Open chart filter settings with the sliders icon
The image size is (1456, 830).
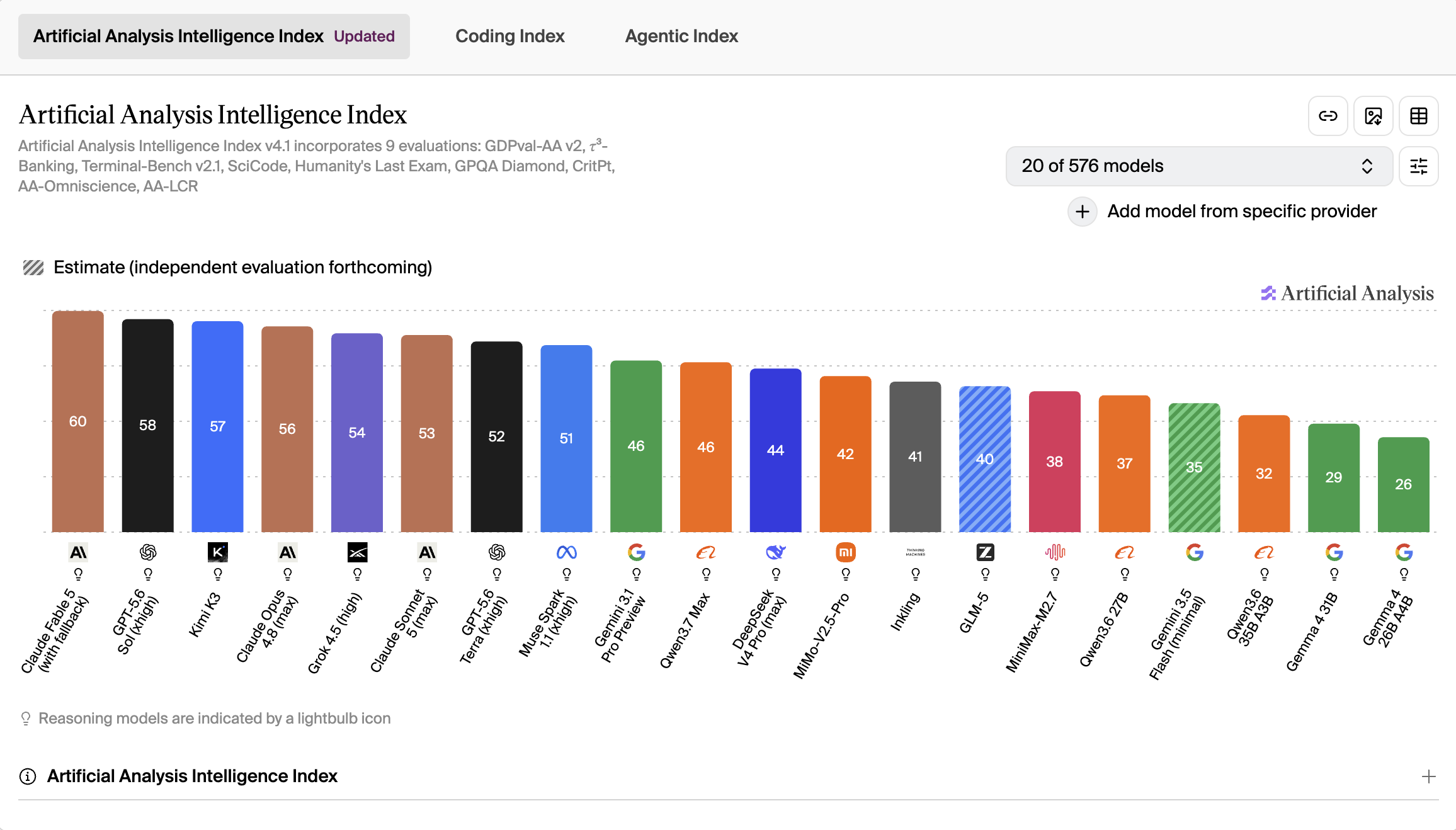tap(1418, 166)
